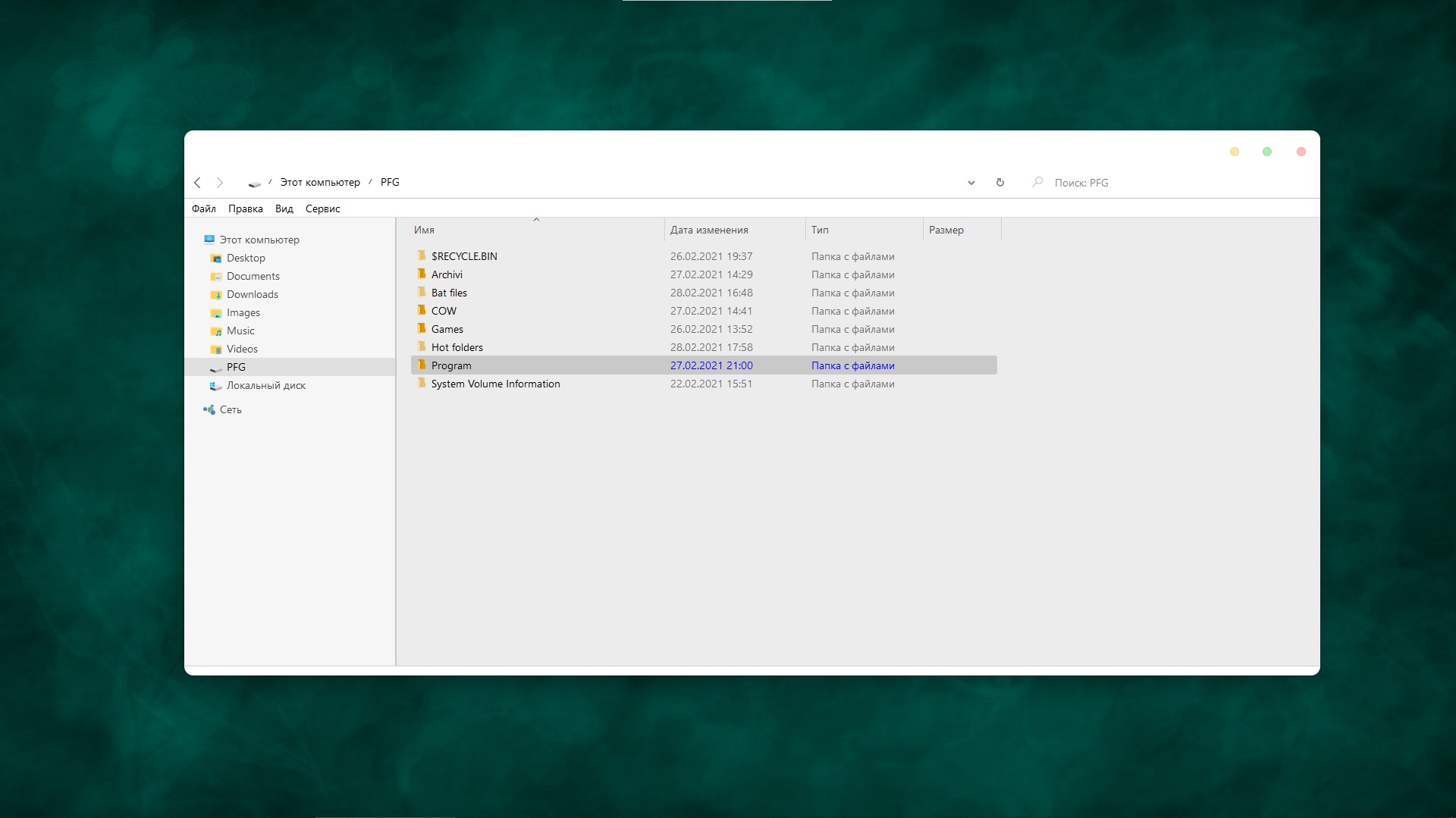Select the Archivi folder name
The width and height of the screenshot is (1456, 818).
pyautogui.click(x=447, y=274)
